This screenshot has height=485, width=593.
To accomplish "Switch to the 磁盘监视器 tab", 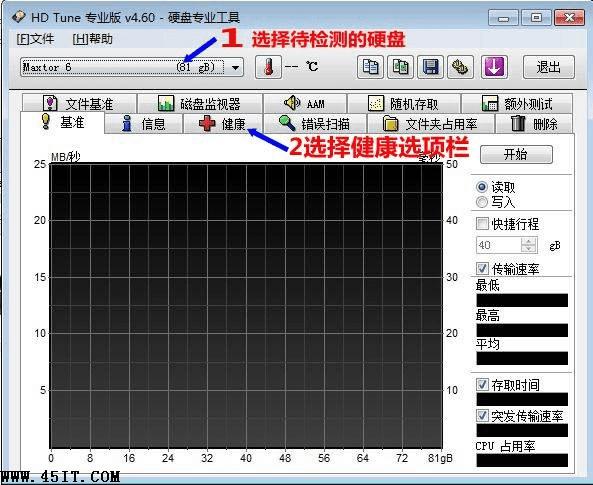I will pyautogui.click(x=200, y=103).
